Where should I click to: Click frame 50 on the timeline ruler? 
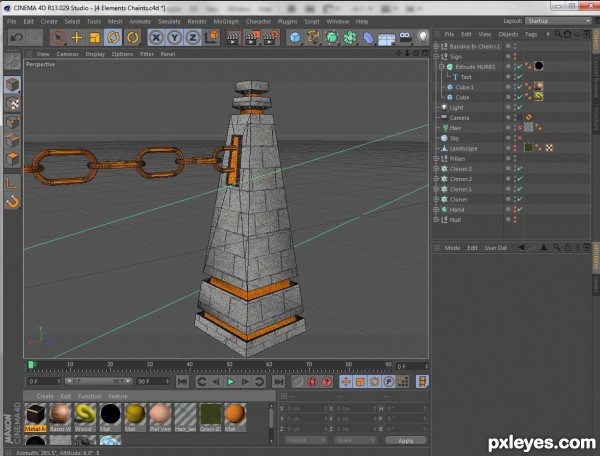[229, 366]
